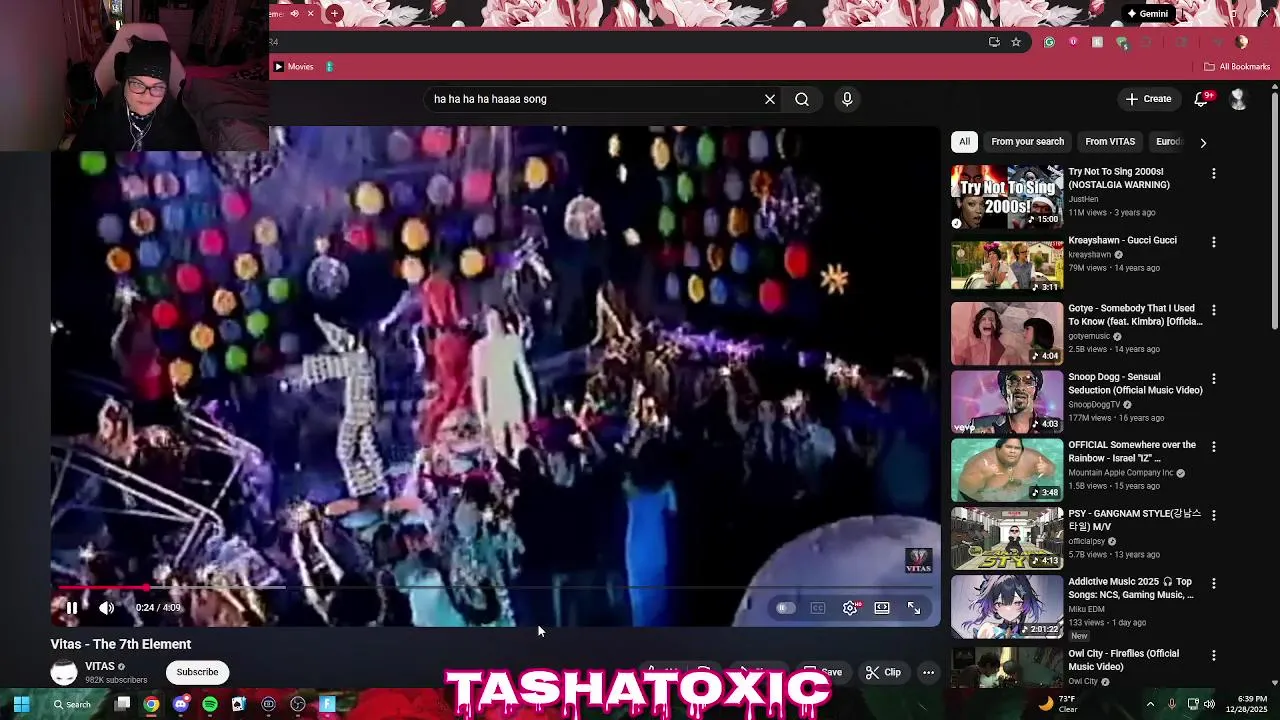Pause the Vitas video

72,608
